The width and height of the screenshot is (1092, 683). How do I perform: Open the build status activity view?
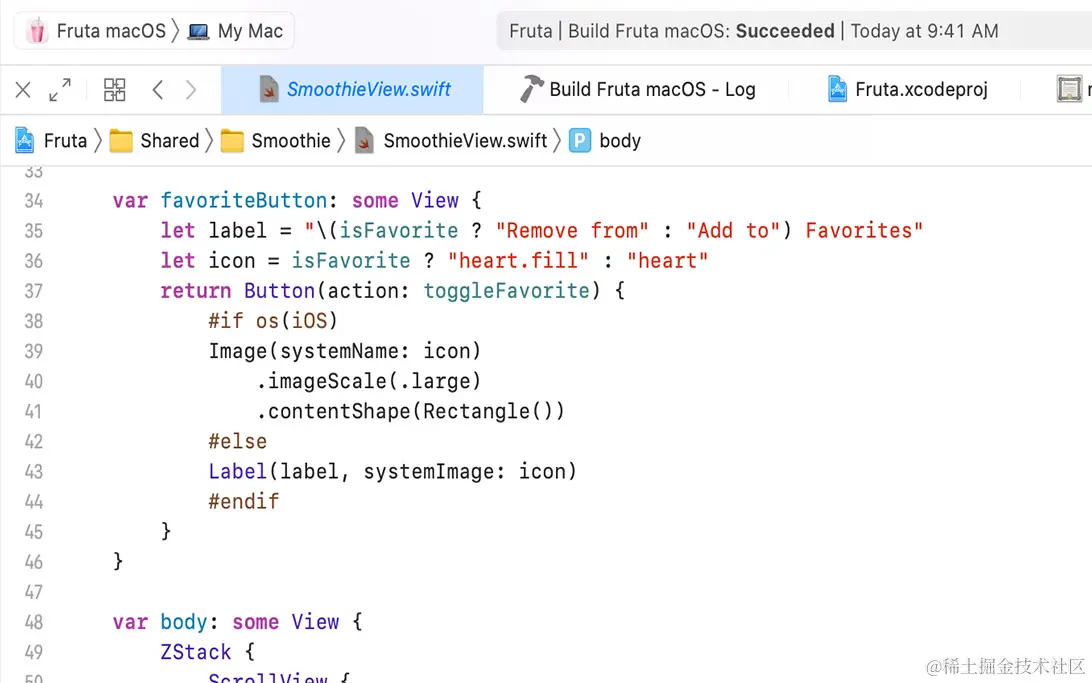tap(794, 31)
